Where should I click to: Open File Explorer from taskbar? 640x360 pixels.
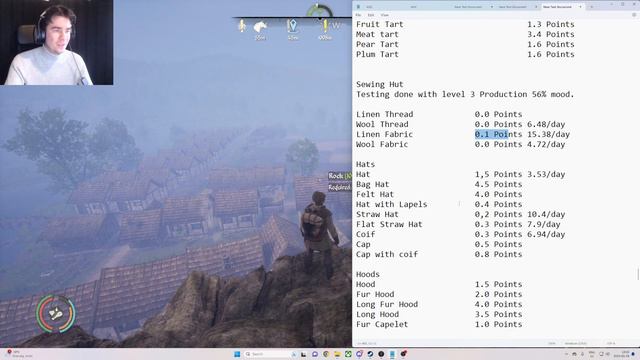(338, 354)
